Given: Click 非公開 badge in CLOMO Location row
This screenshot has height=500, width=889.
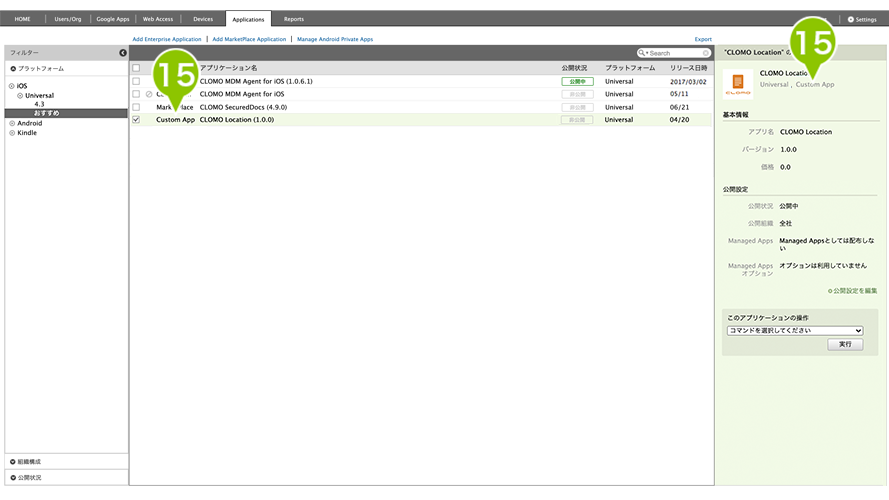Looking at the screenshot, I should [x=577, y=120].
